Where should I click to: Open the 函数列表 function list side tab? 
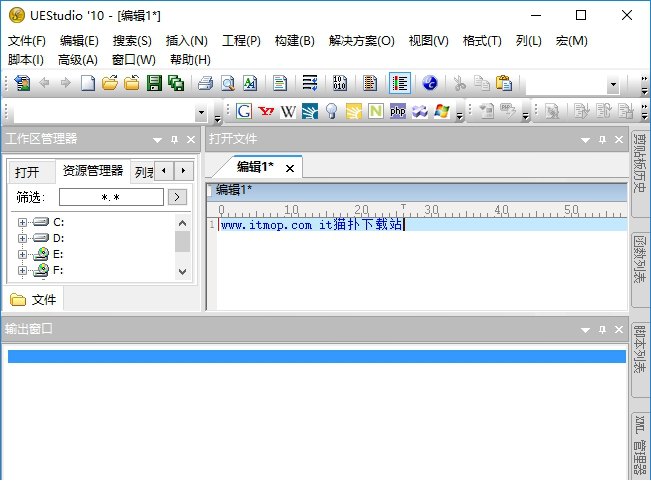pos(640,270)
